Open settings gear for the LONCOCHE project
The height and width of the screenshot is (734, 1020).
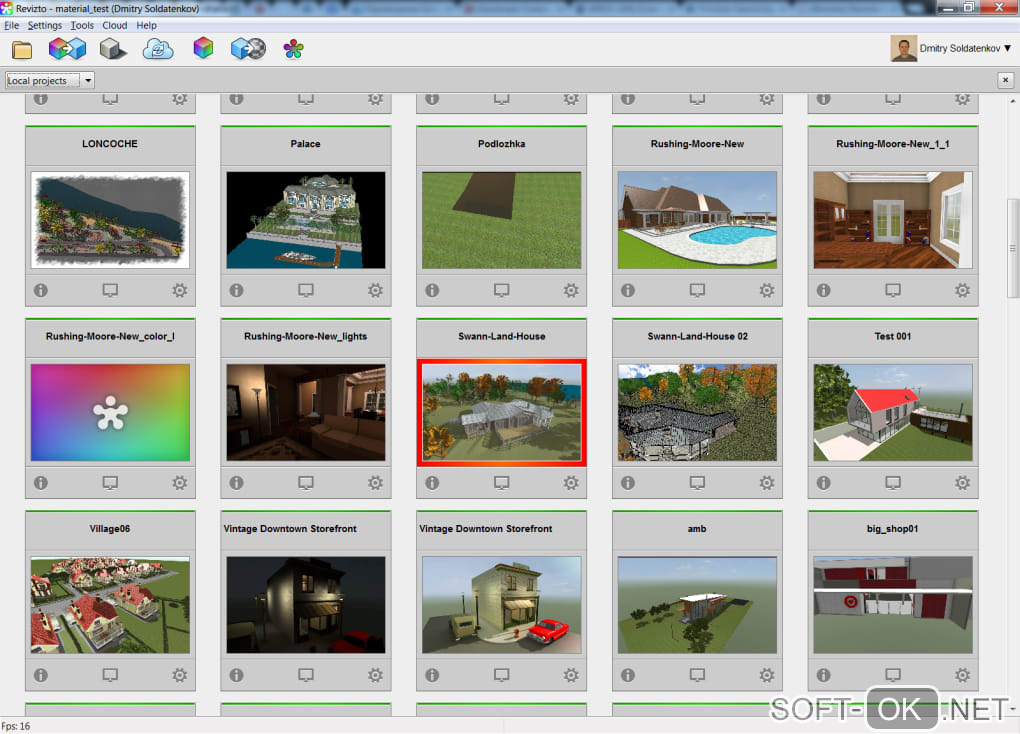coord(180,290)
